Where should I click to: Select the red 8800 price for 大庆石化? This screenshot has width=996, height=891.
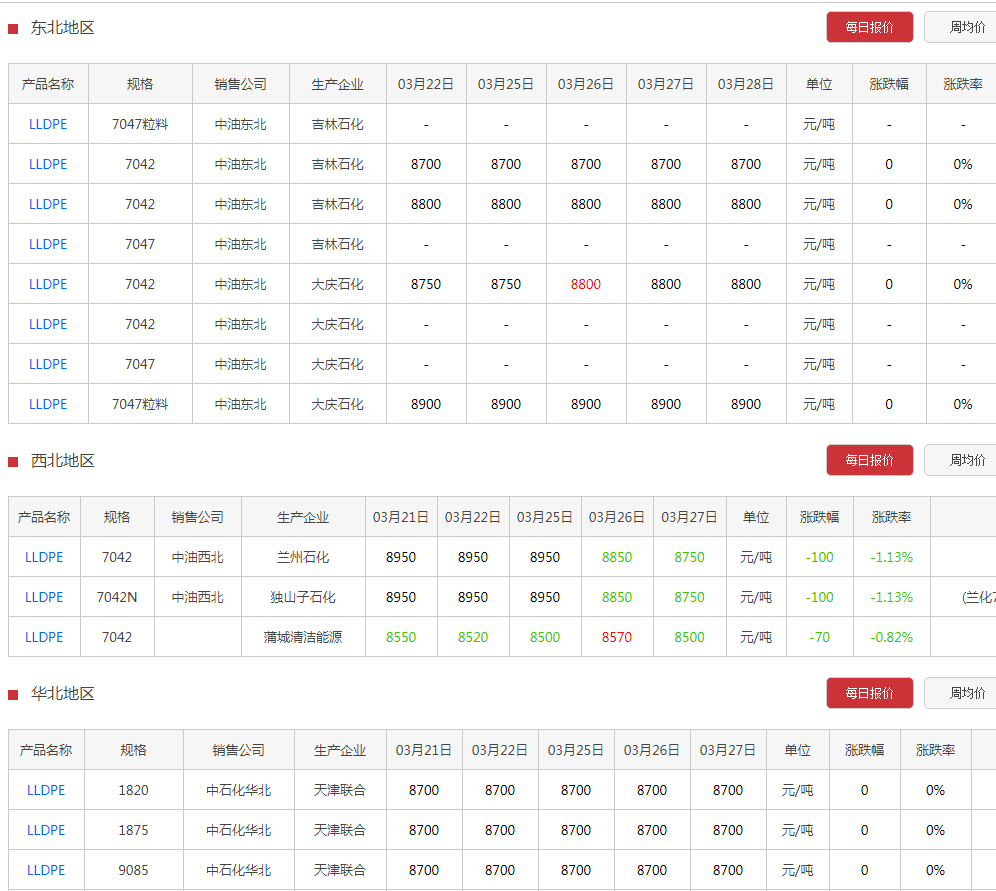[x=586, y=285]
